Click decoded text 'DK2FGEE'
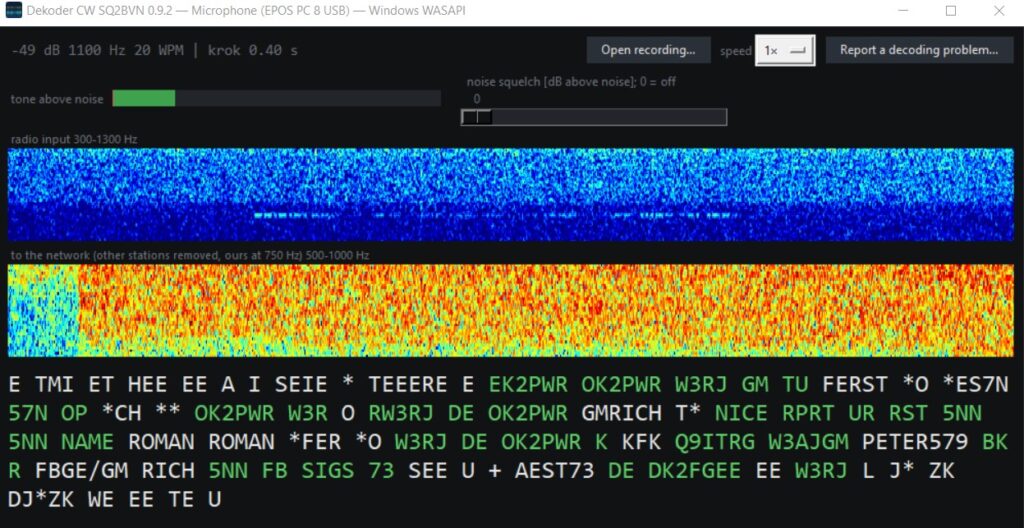 pyautogui.click(x=696, y=471)
